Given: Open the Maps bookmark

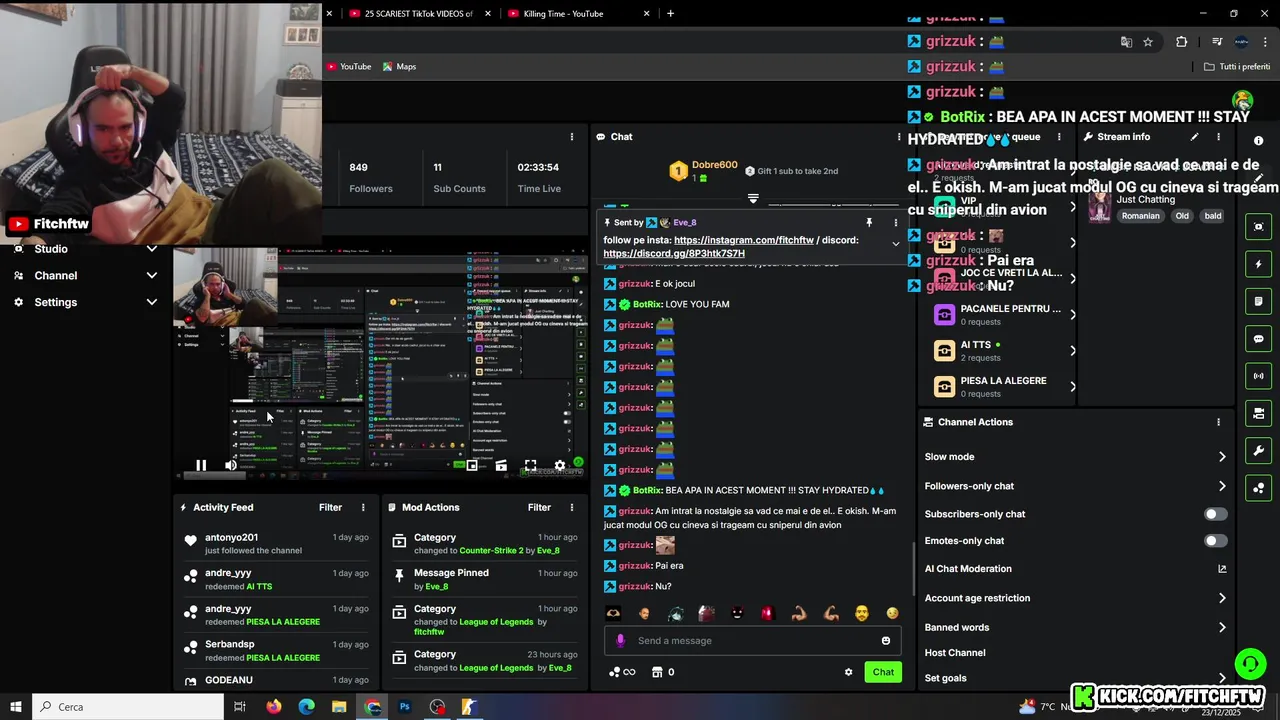Looking at the screenshot, I should pos(399,67).
